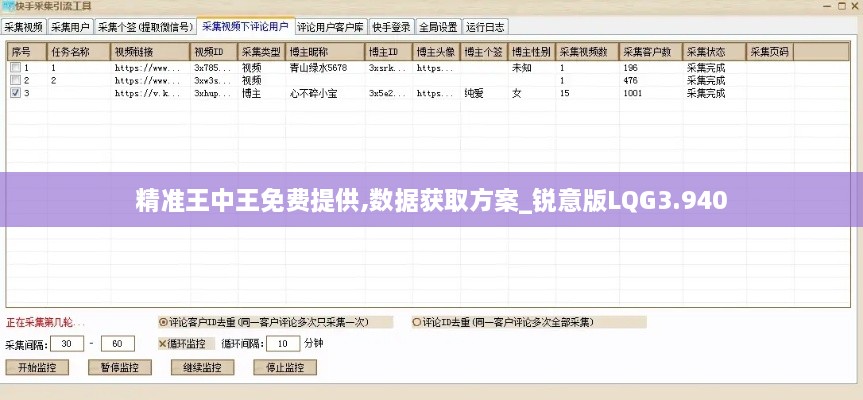Click the video count cell 15
This screenshot has width=863, height=400.
tap(587, 93)
